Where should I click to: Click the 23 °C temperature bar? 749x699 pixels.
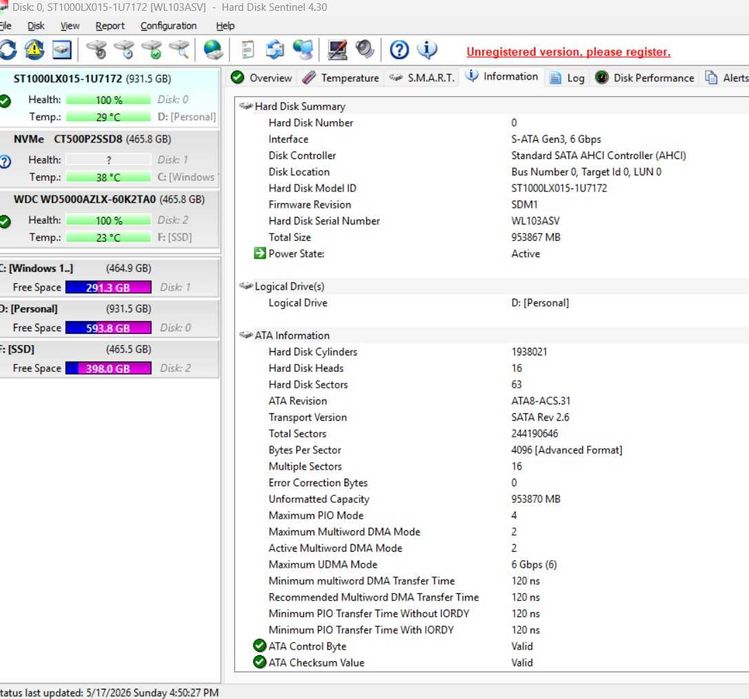108,237
